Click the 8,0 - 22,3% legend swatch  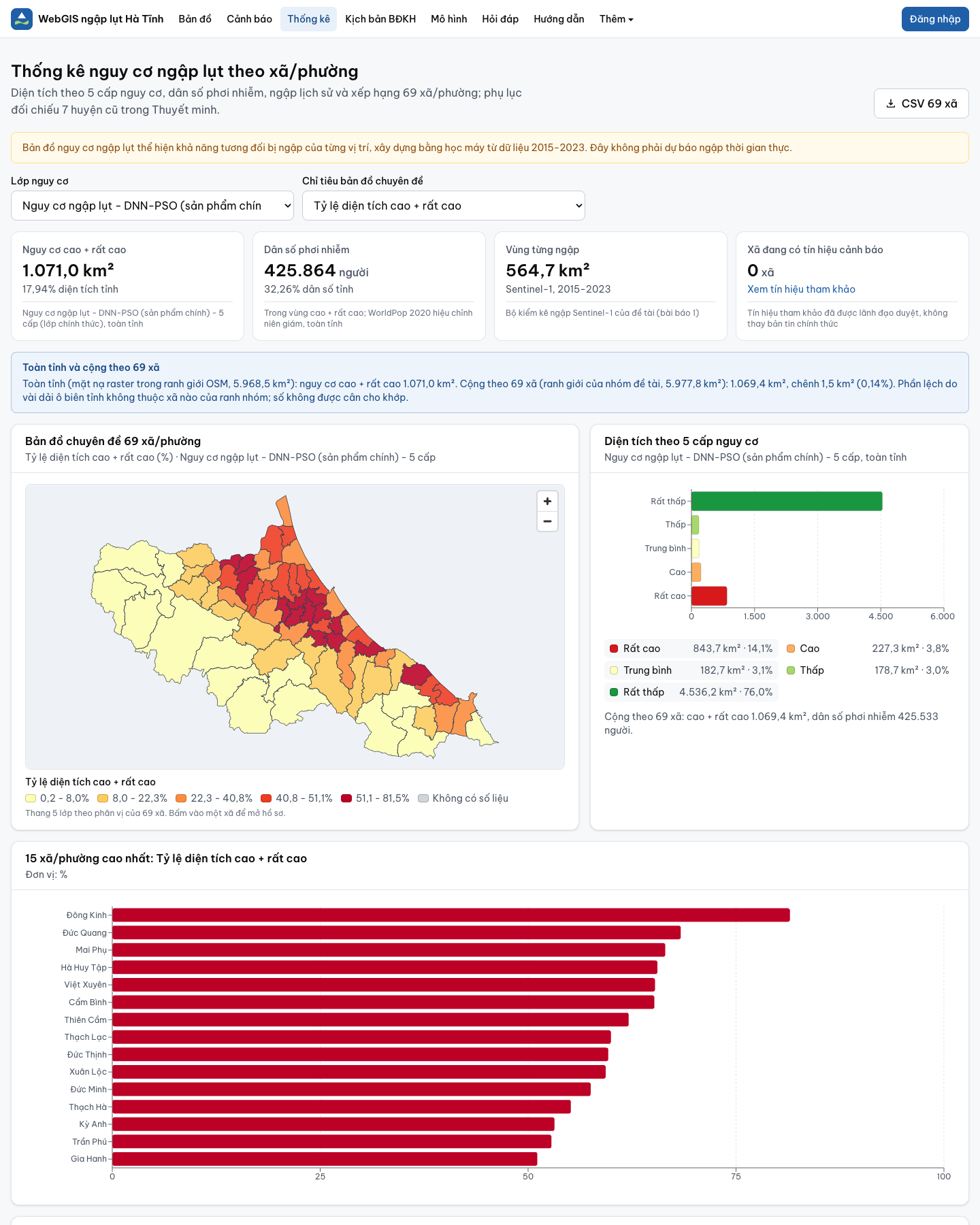[x=103, y=798]
